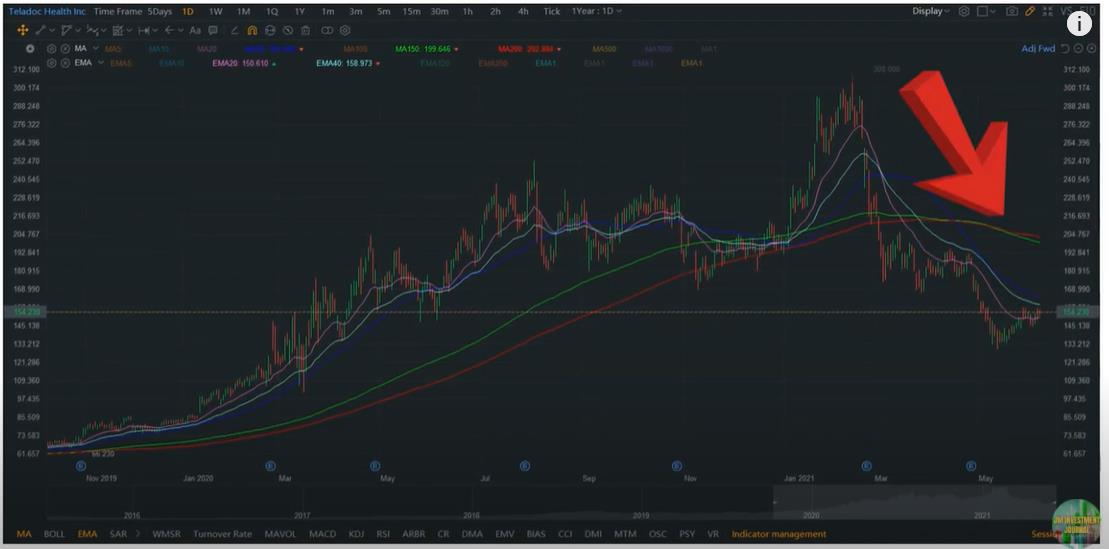Click the VS compare icon

click(1066, 11)
